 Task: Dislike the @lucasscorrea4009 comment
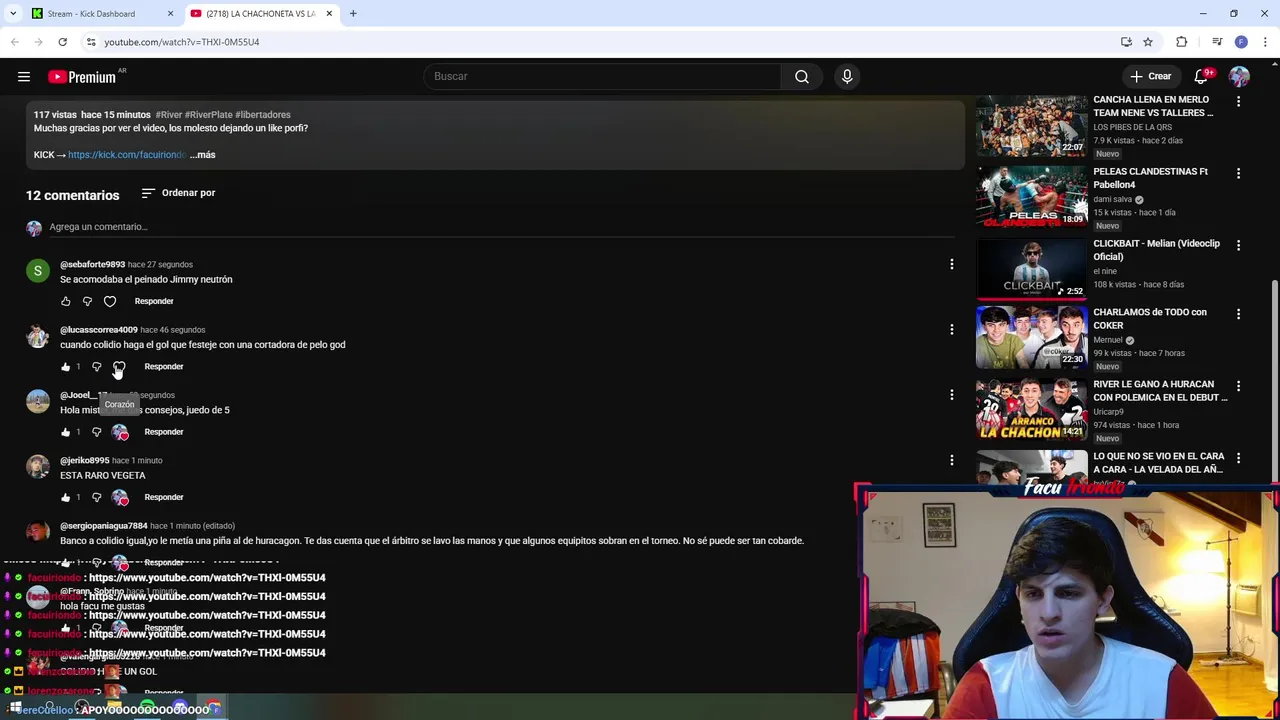pos(97,367)
